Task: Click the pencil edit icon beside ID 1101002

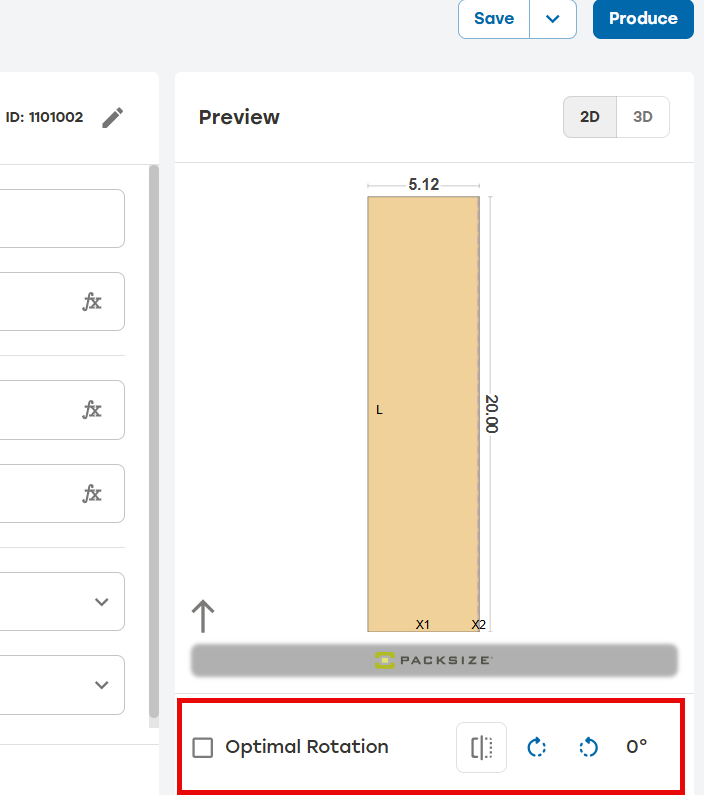Action: (113, 118)
